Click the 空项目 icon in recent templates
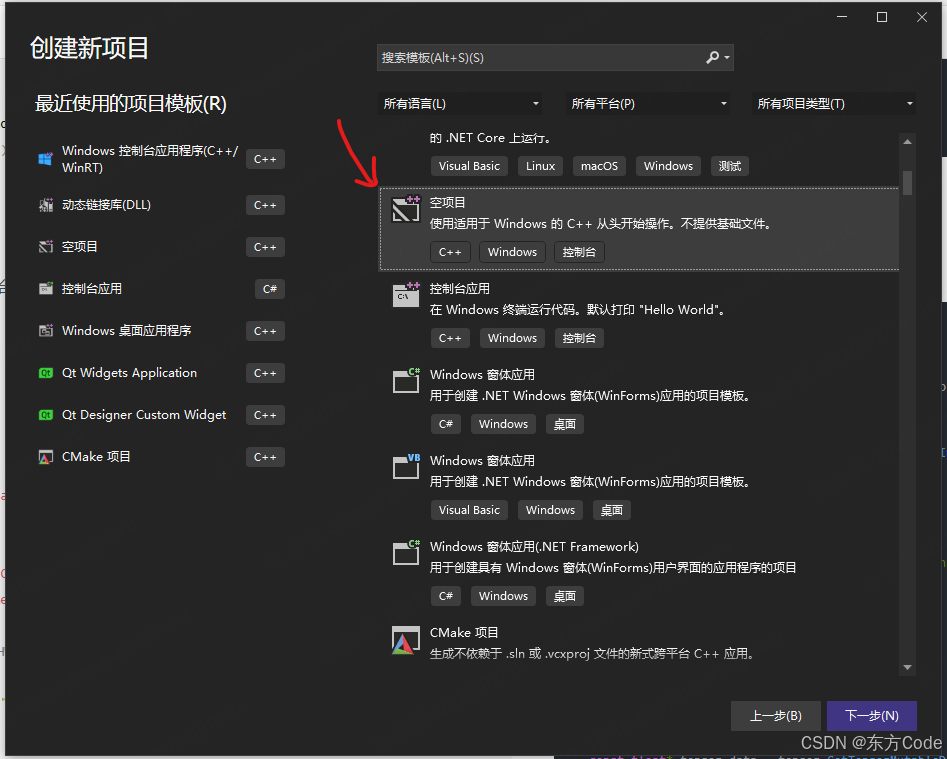 (x=46, y=247)
